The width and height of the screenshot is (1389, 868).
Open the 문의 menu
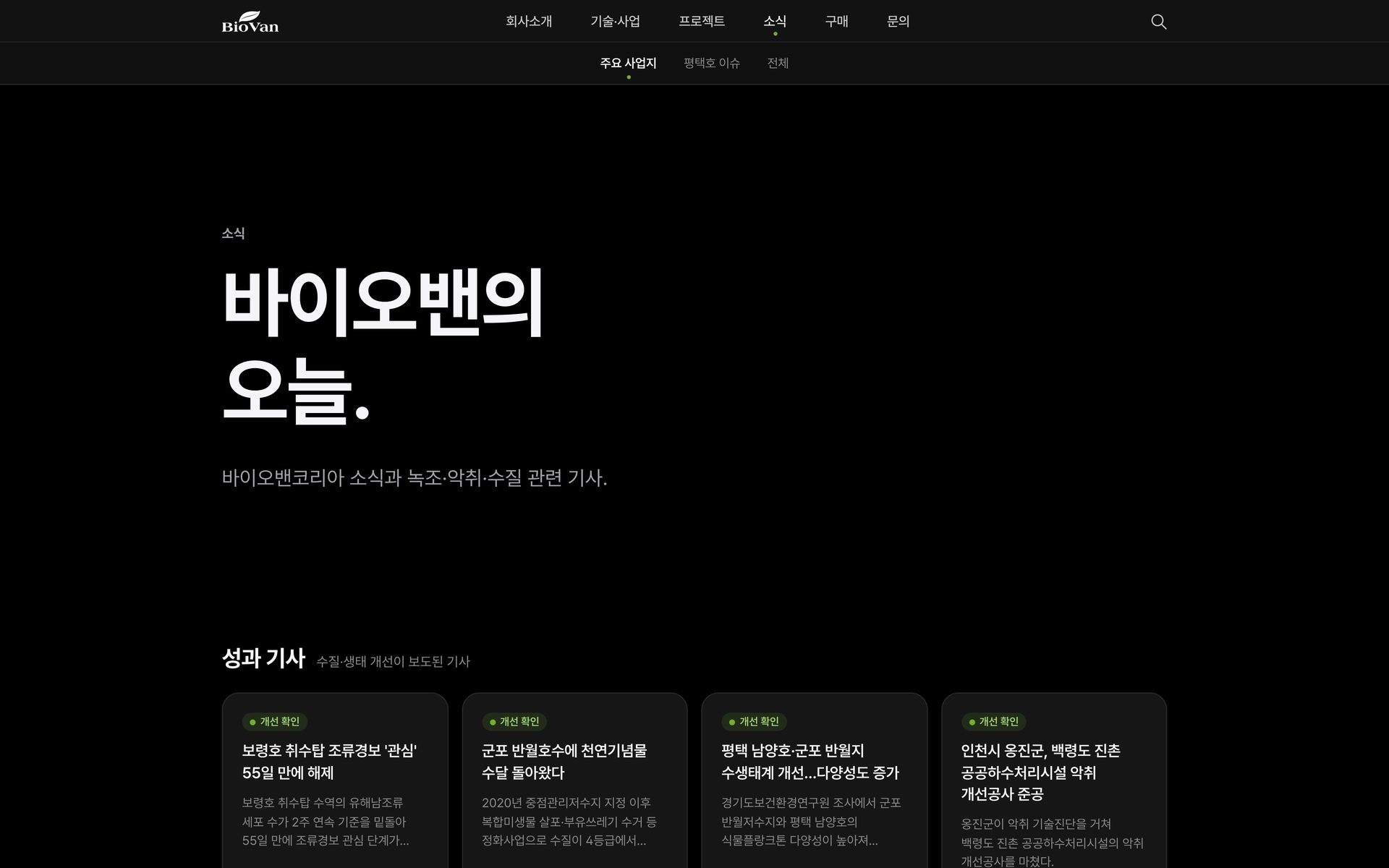898,22
